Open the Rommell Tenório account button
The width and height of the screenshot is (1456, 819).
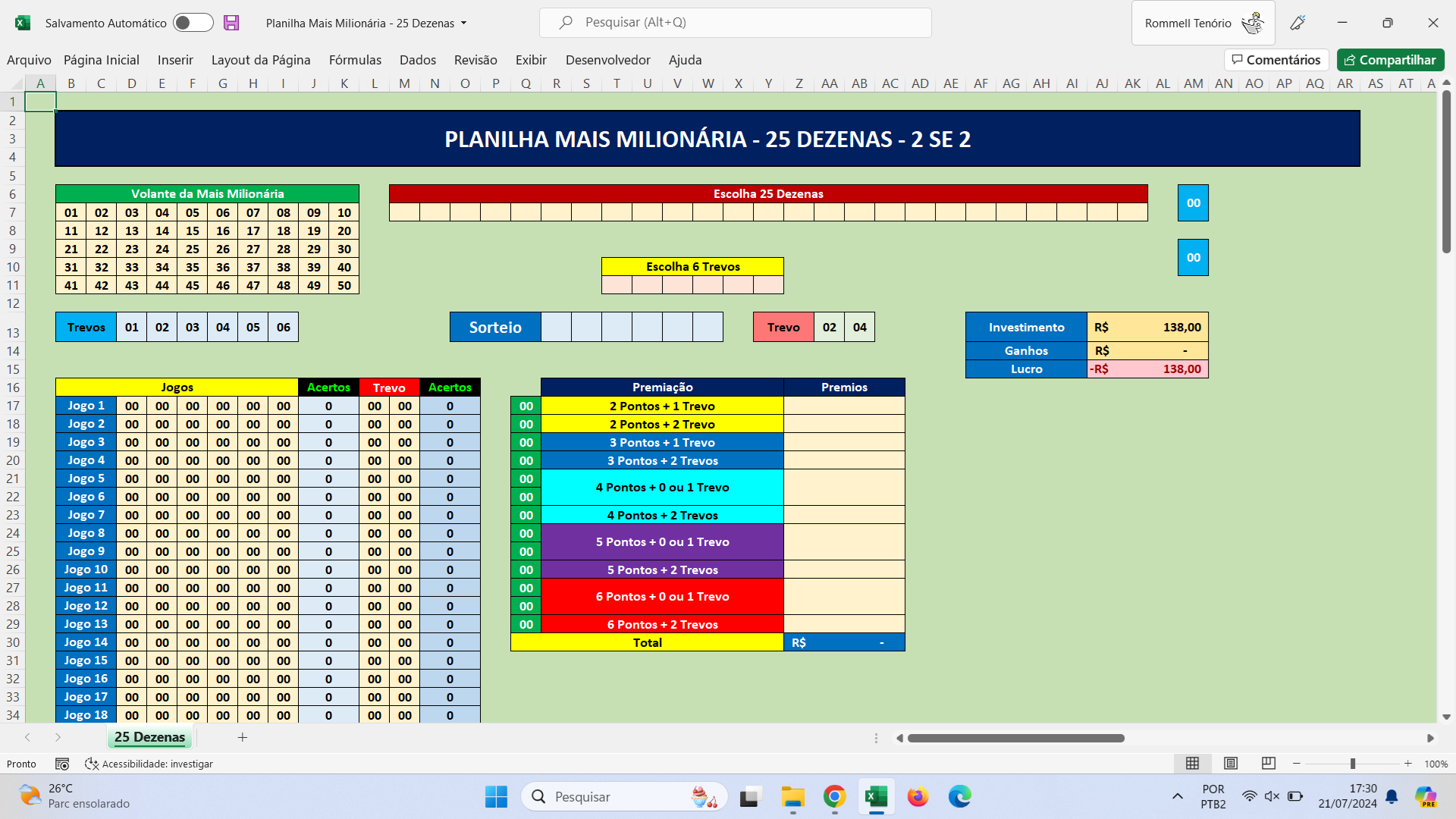point(1203,24)
